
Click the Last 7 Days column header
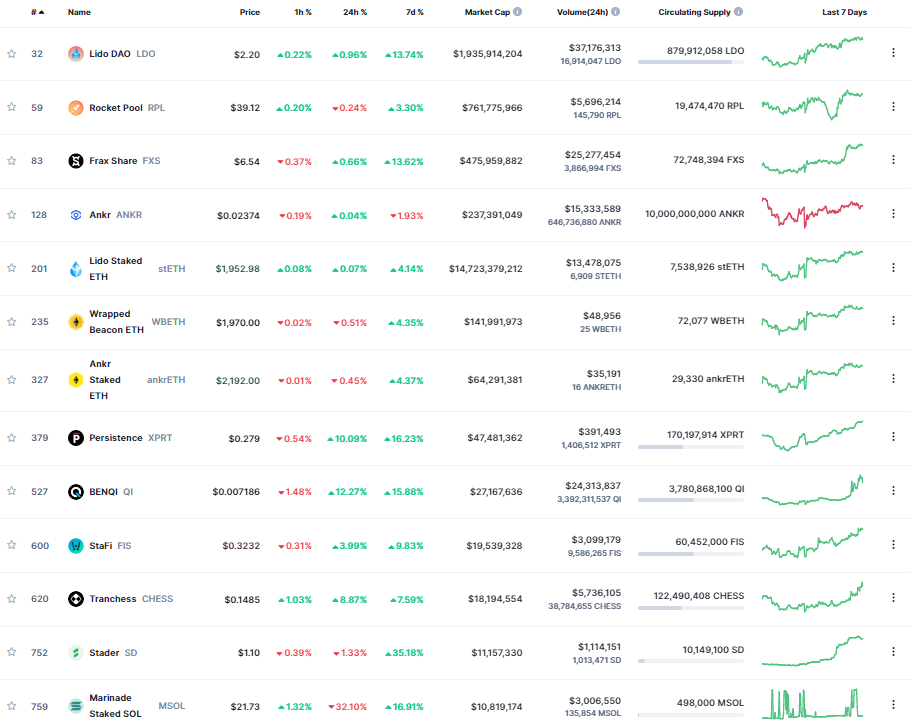click(844, 12)
